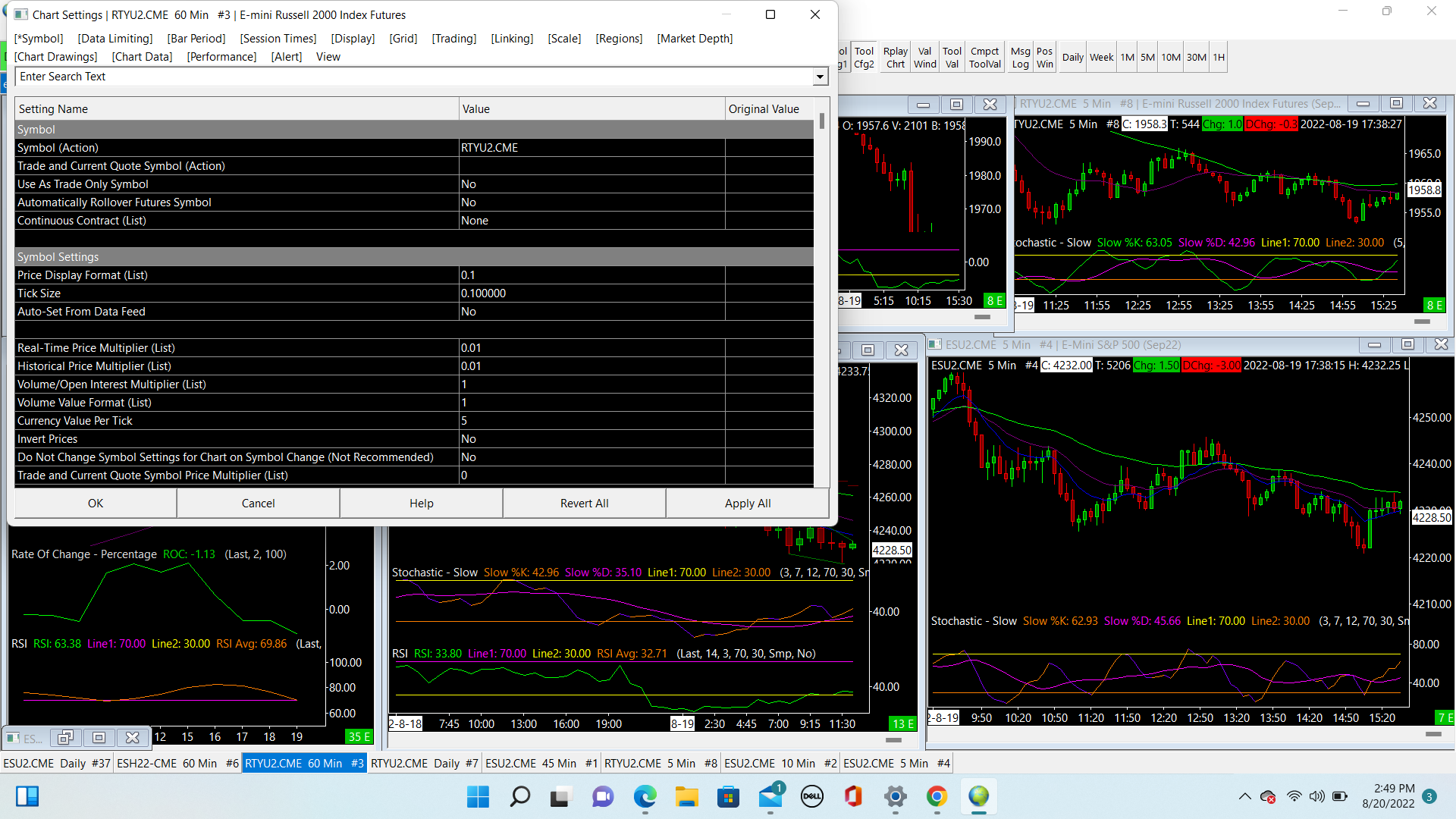This screenshot has height=819, width=1456.
Task: Click the Cmpct ToolVal toolbar button
Action: pyautogui.click(x=984, y=58)
